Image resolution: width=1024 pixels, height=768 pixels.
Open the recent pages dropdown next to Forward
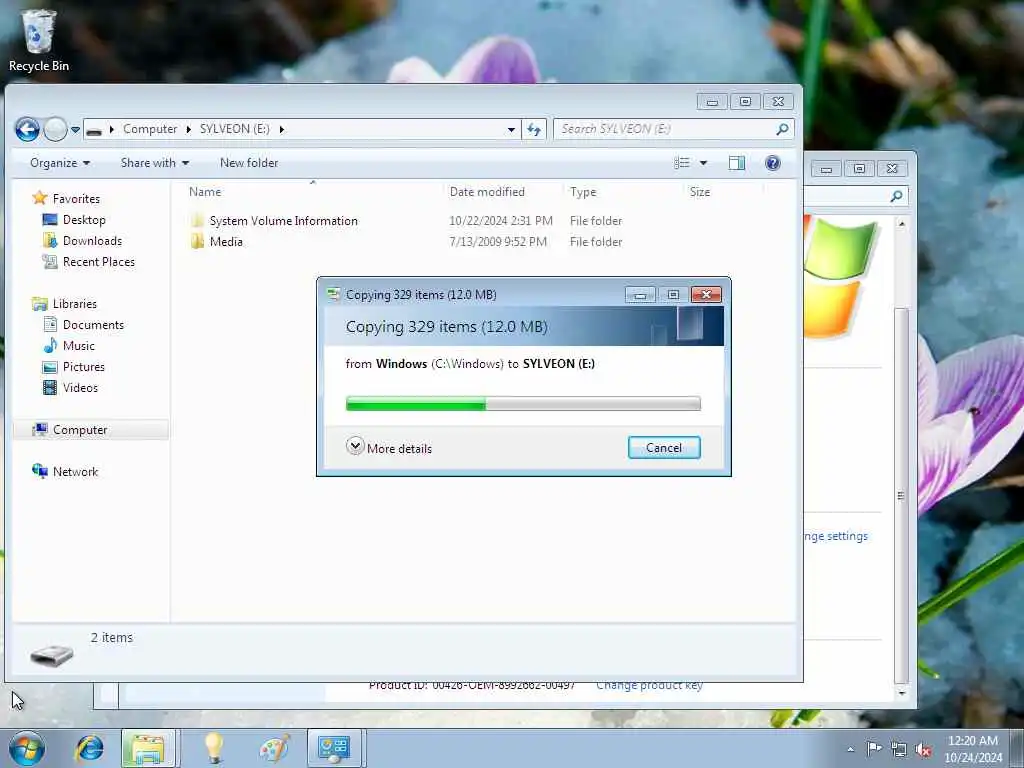point(76,130)
